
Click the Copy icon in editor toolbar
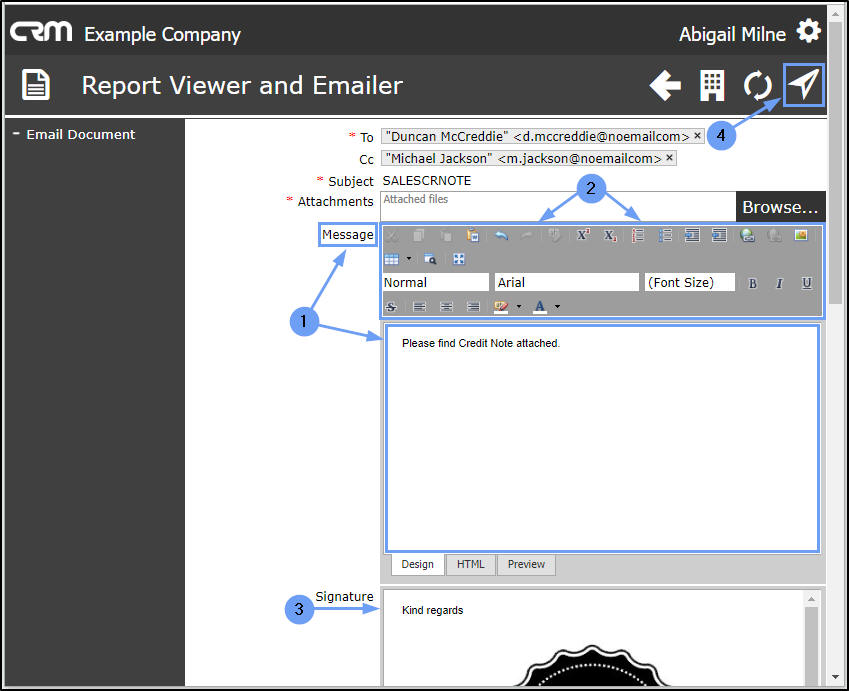point(419,236)
